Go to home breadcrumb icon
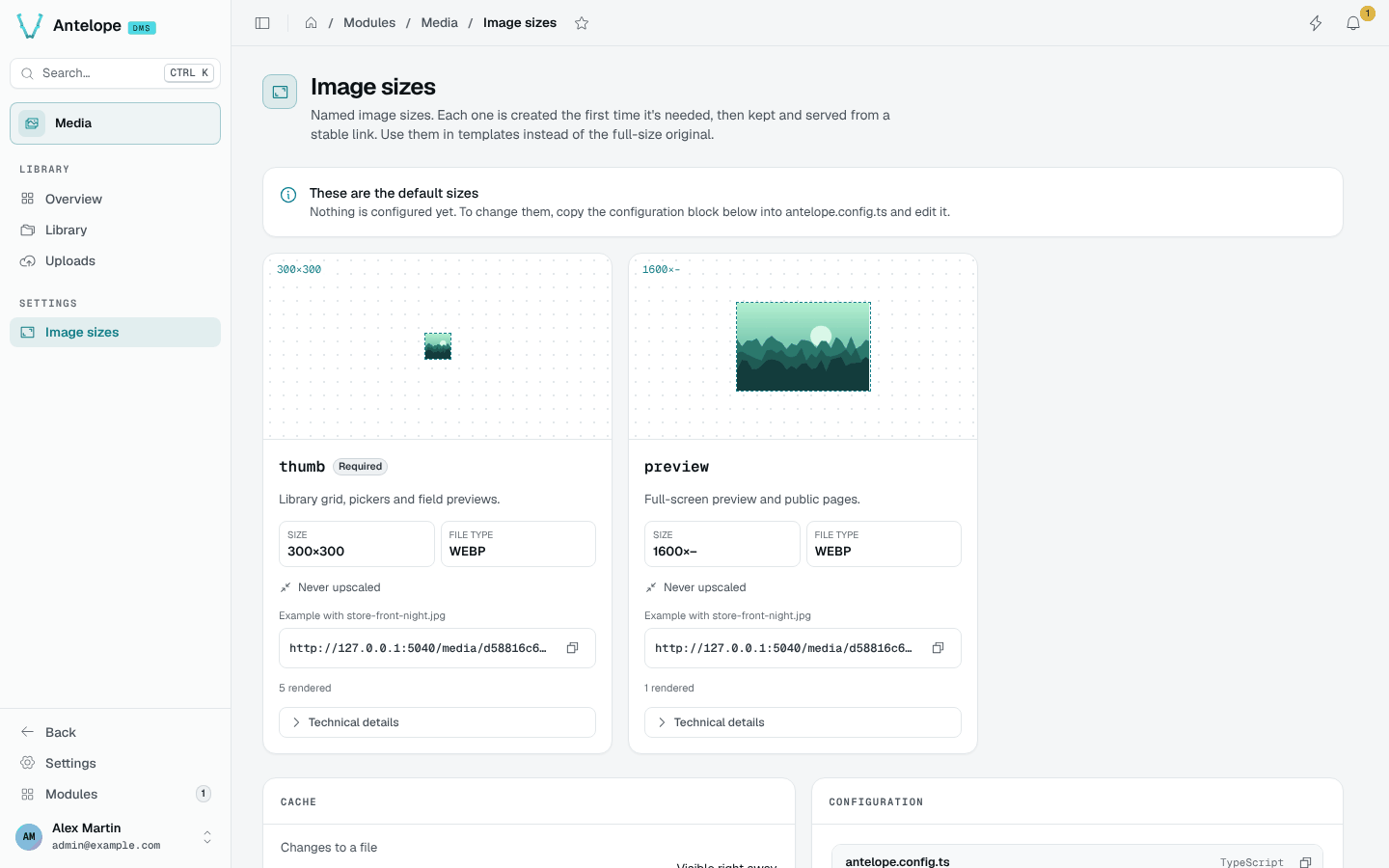This screenshot has width=1389, height=868. 311,23
